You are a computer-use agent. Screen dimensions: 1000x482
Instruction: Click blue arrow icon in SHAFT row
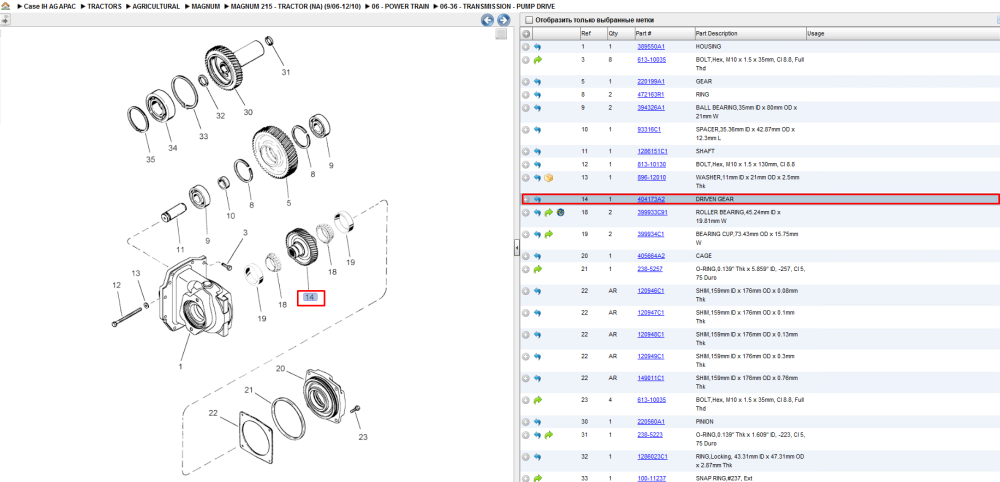click(538, 152)
